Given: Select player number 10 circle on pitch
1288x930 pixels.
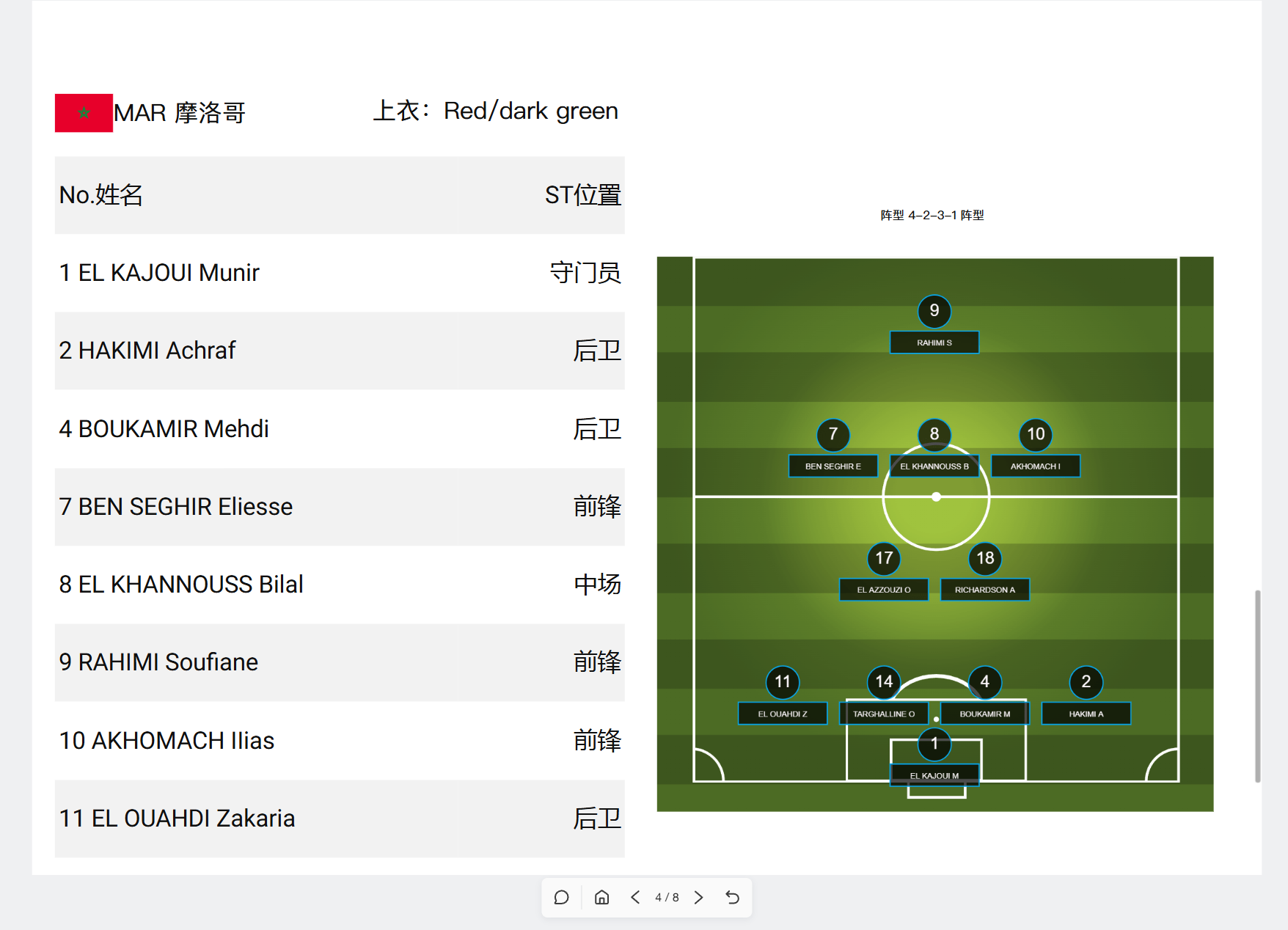Looking at the screenshot, I should (x=1036, y=434).
